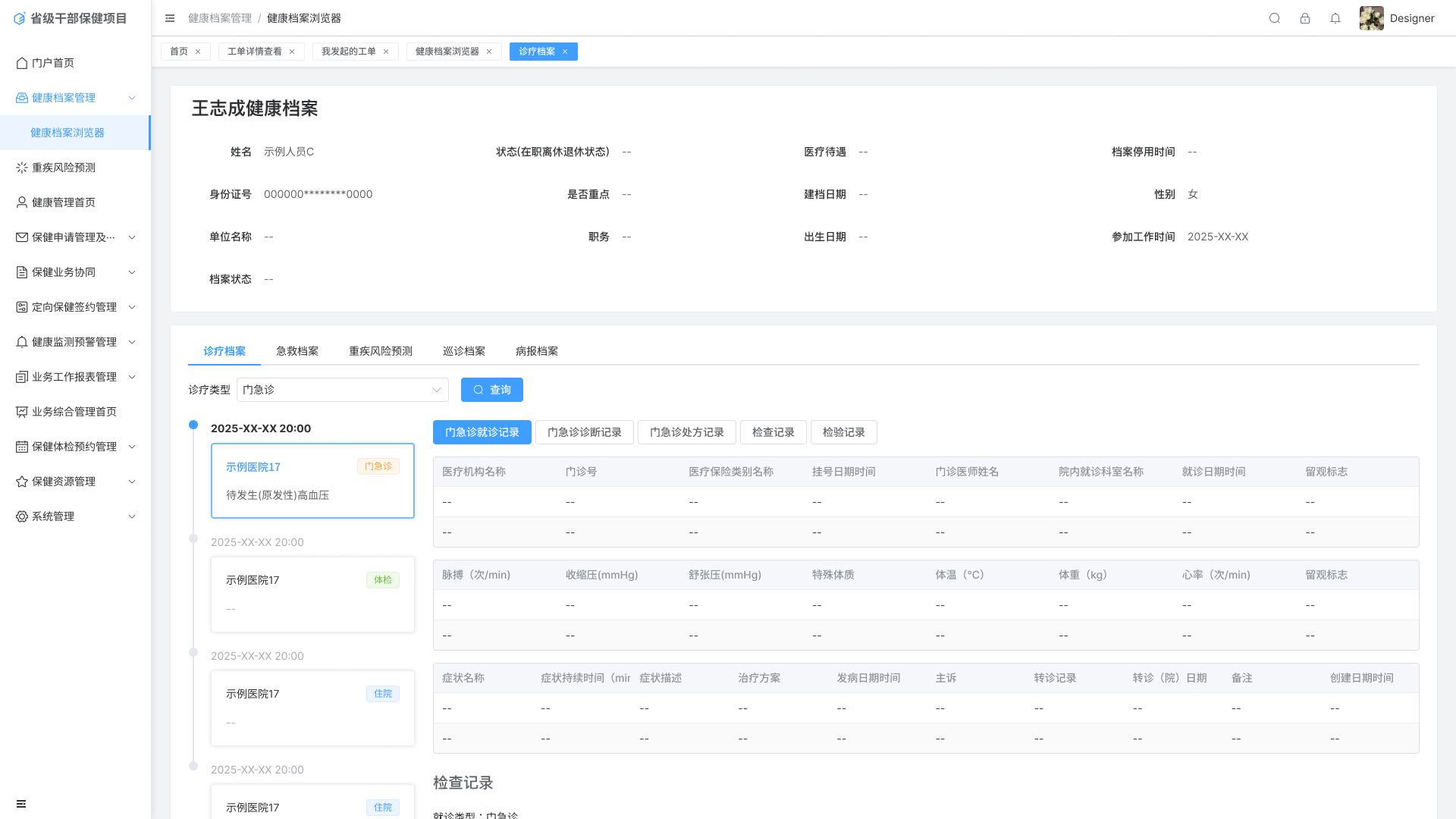Click the Designer user avatar
The image size is (1456, 819).
pos(1371,18)
